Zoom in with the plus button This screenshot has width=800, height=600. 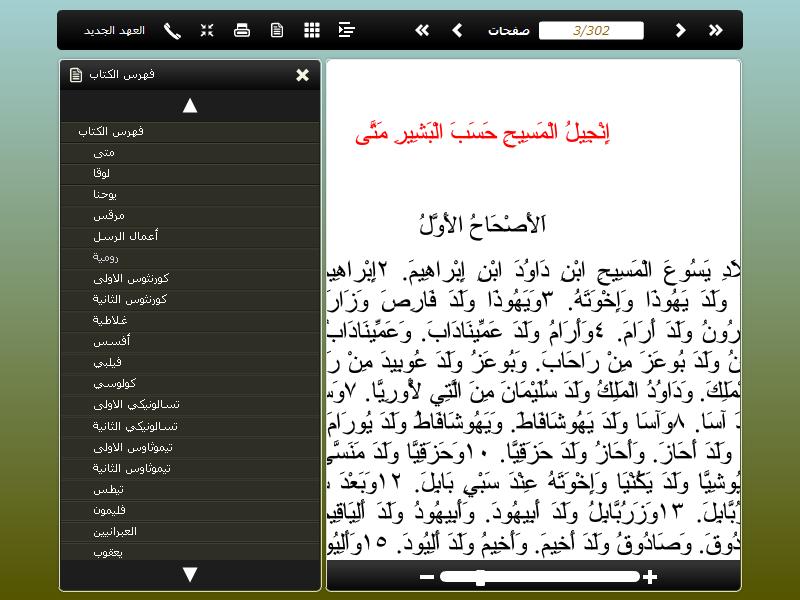coord(650,577)
